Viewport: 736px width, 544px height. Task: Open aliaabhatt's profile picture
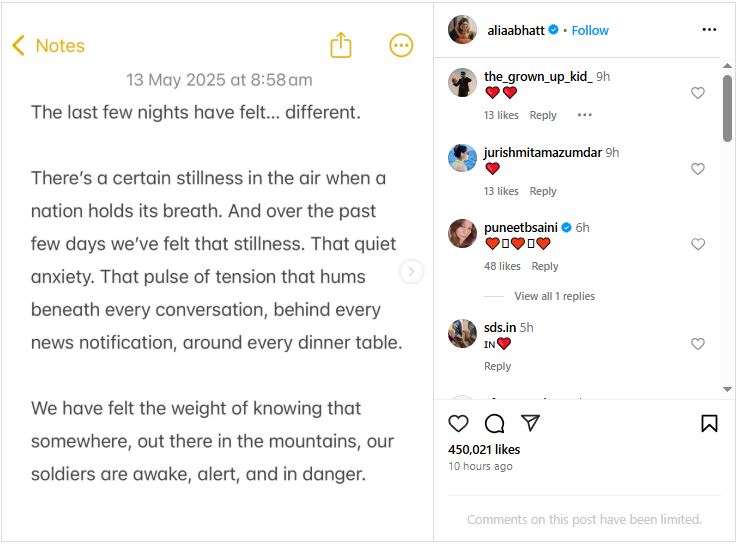click(462, 30)
